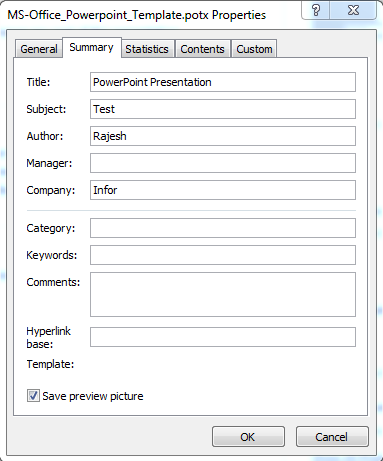Click the Title field with PowerPoint Presentation
Screen dimensions: 383x461
tap(223, 82)
